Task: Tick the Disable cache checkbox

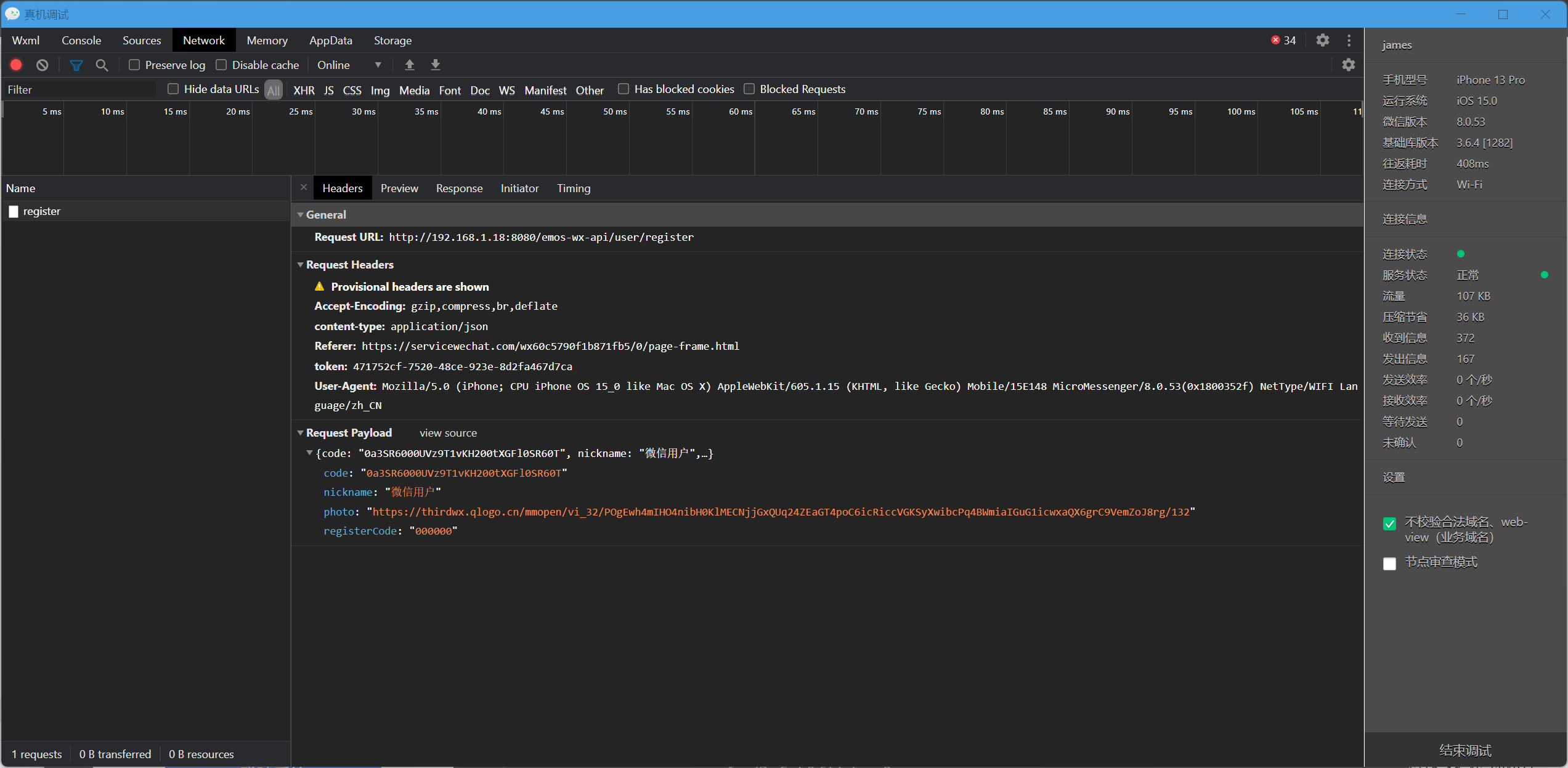Action: (221, 65)
